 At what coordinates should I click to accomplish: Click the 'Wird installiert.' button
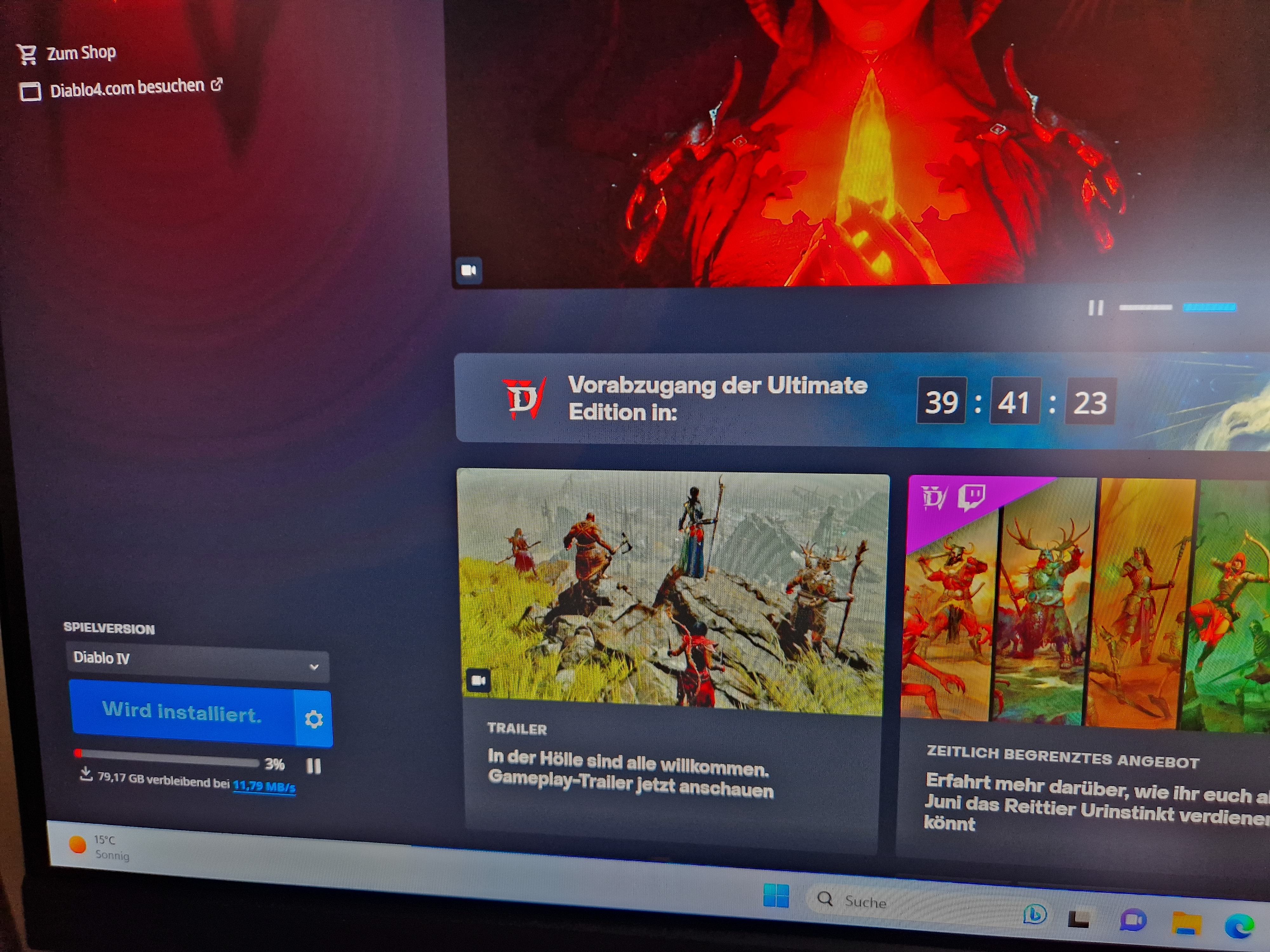(x=182, y=712)
